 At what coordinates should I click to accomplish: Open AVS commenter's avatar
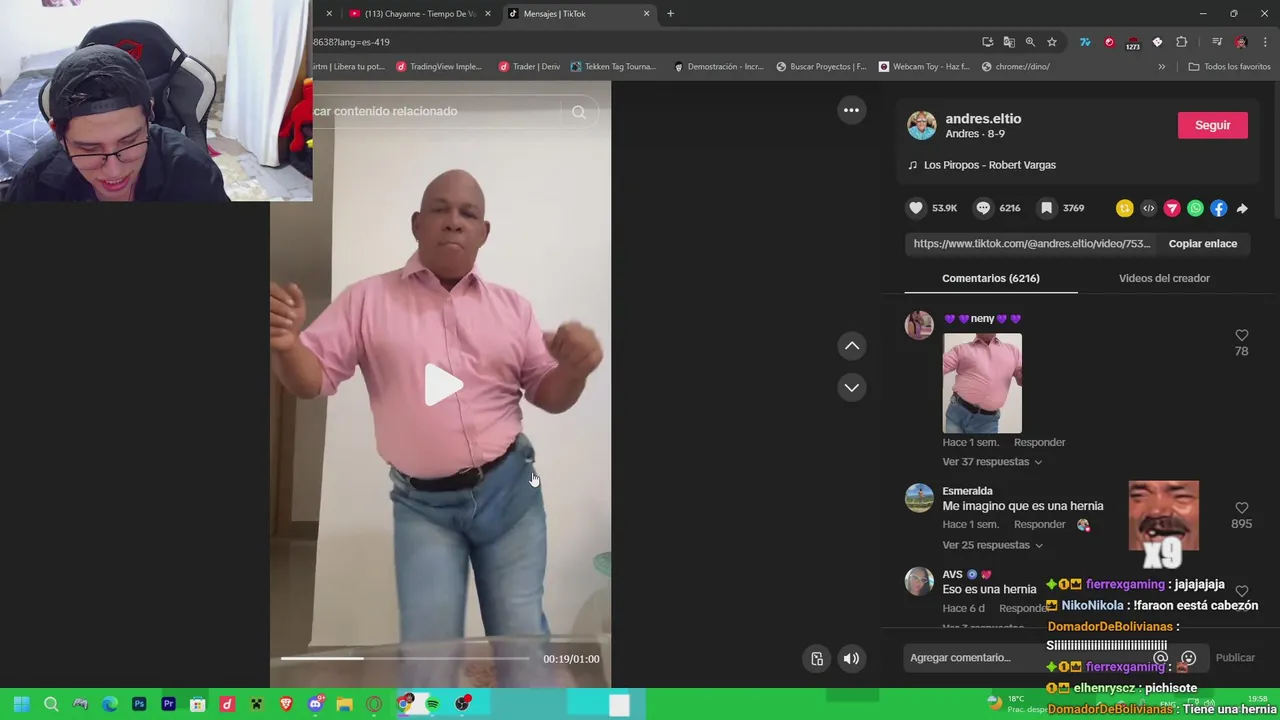[x=919, y=581]
